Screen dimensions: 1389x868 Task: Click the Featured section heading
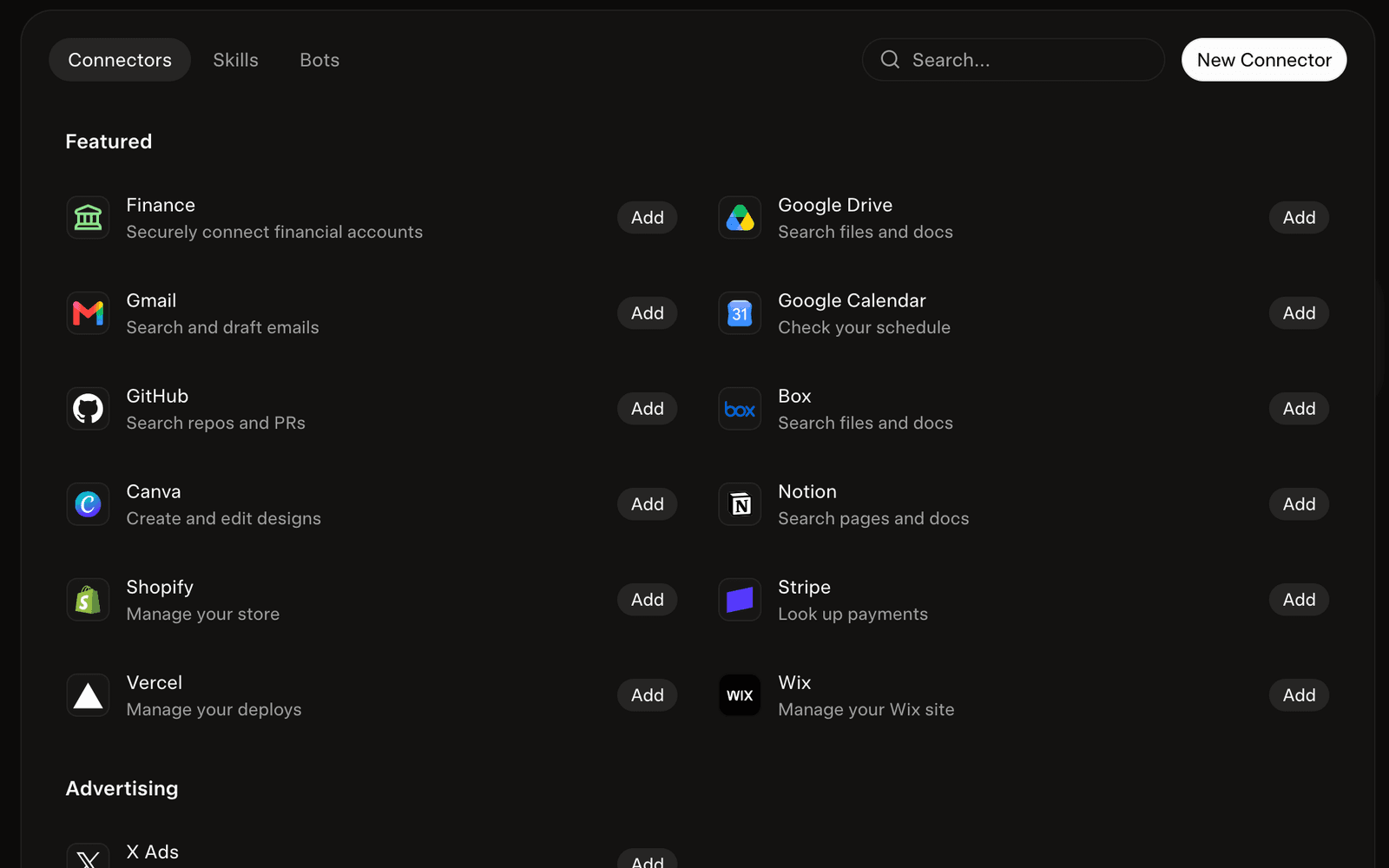coord(109,141)
